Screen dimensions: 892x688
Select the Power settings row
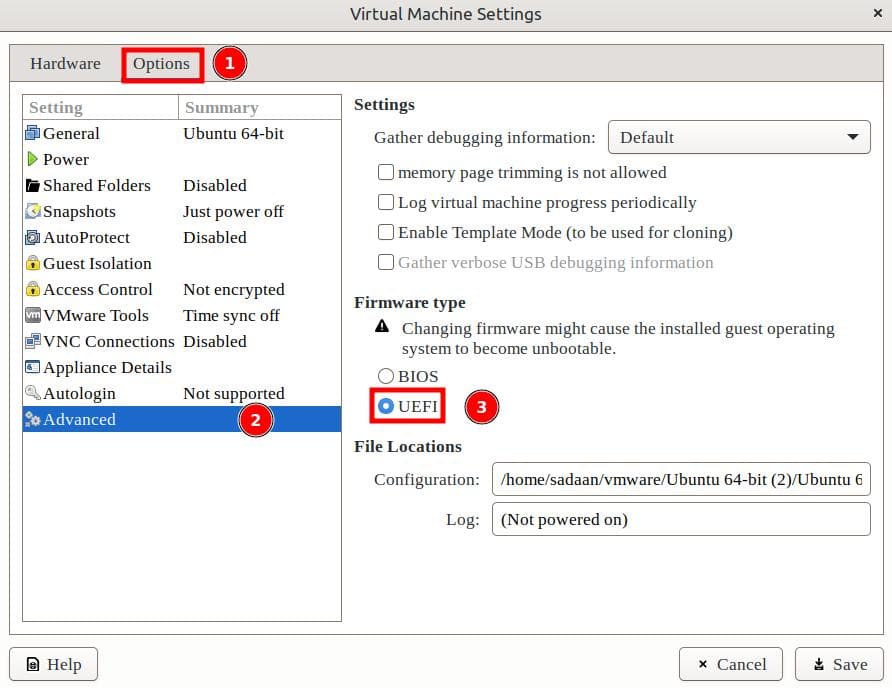182,159
